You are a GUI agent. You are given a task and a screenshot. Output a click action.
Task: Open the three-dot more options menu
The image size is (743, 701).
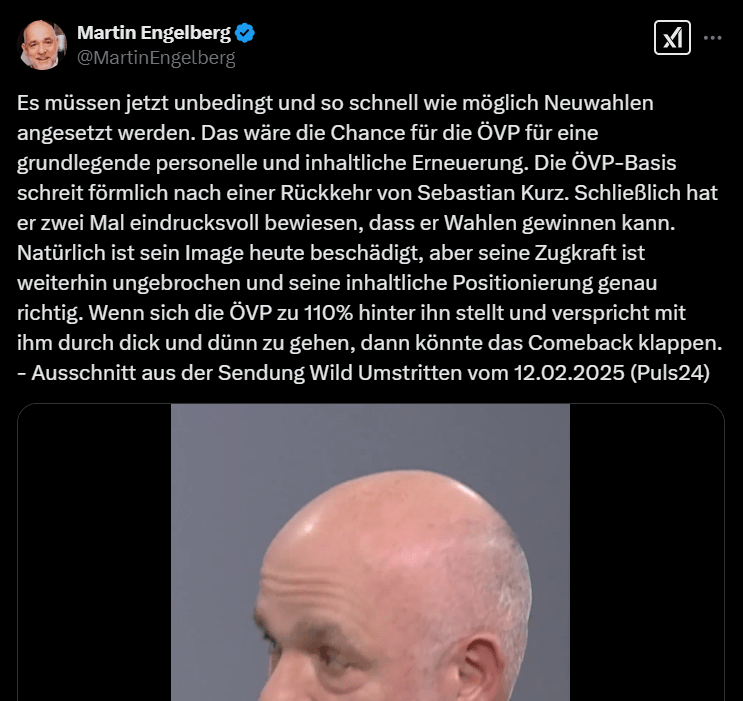pos(712,37)
